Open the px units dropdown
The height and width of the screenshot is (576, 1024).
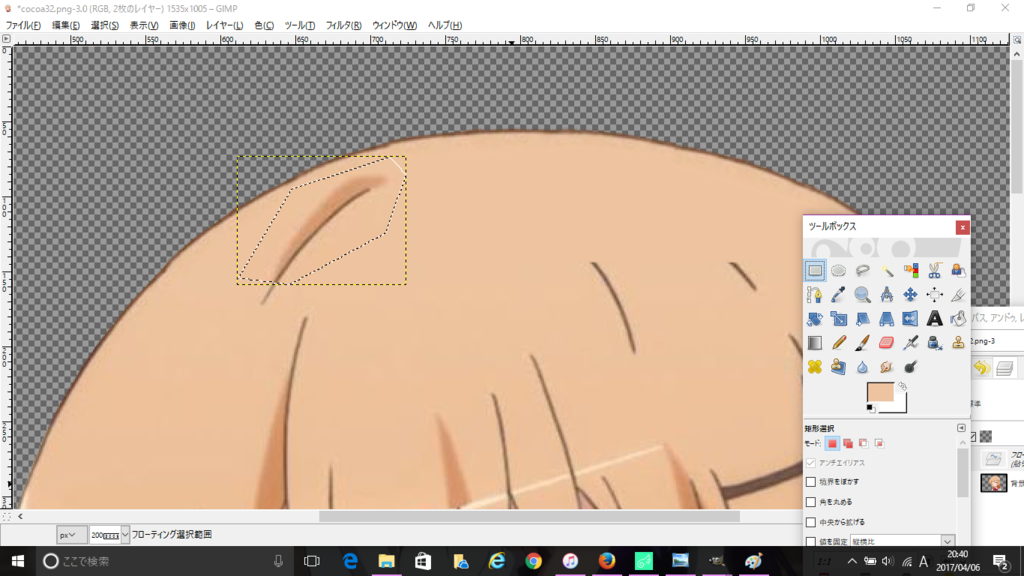(x=71, y=535)
